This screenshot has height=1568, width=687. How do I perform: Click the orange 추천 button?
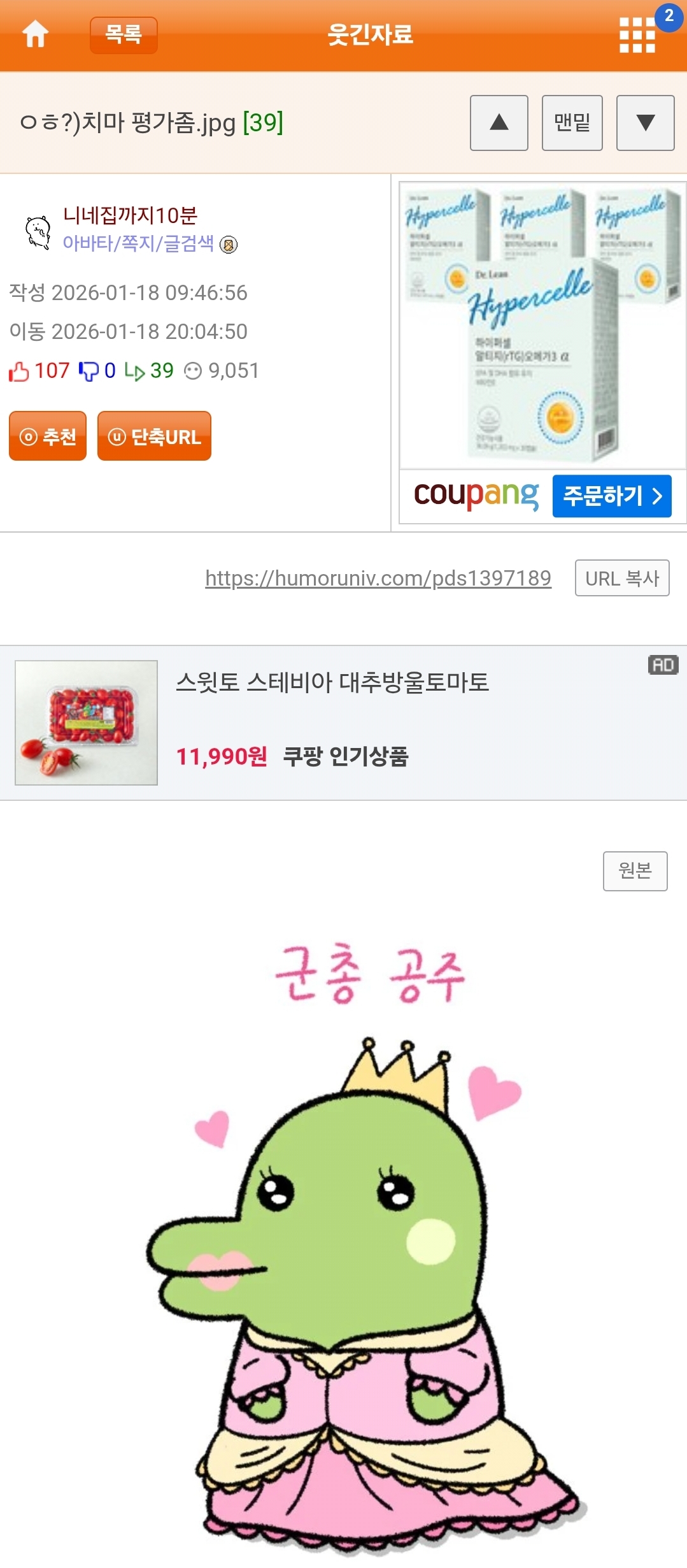(48, 436)
